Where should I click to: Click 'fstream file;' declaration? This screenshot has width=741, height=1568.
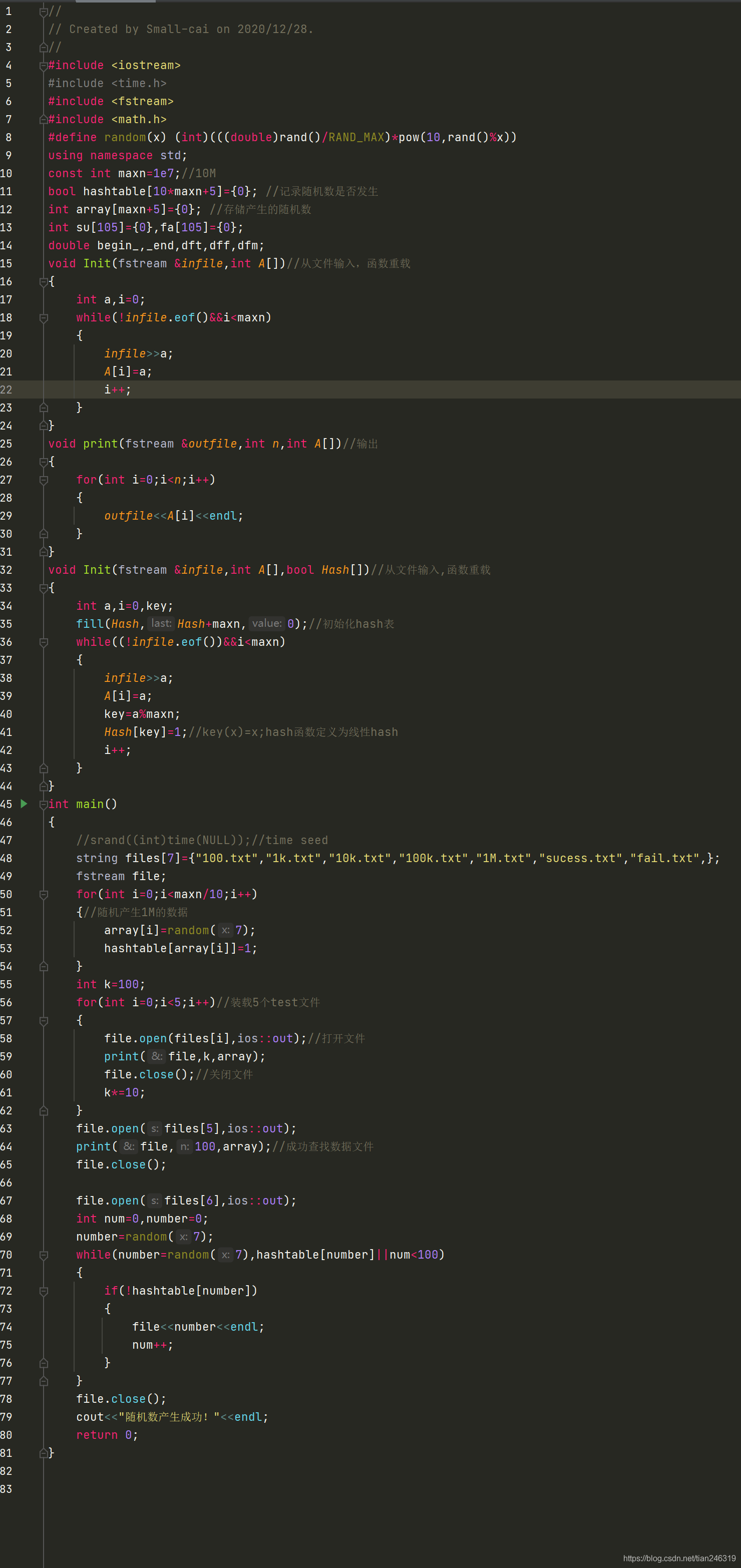tap(121, 876)
